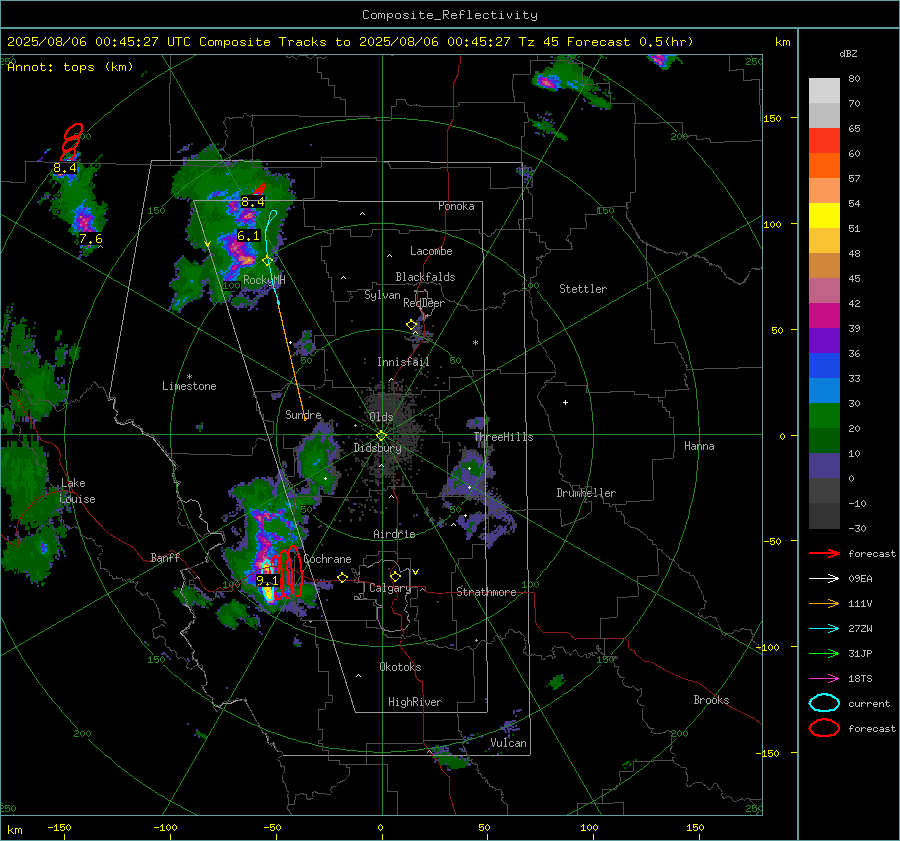
Task: Click the Lake Louise label
Action: coord(77,491)
